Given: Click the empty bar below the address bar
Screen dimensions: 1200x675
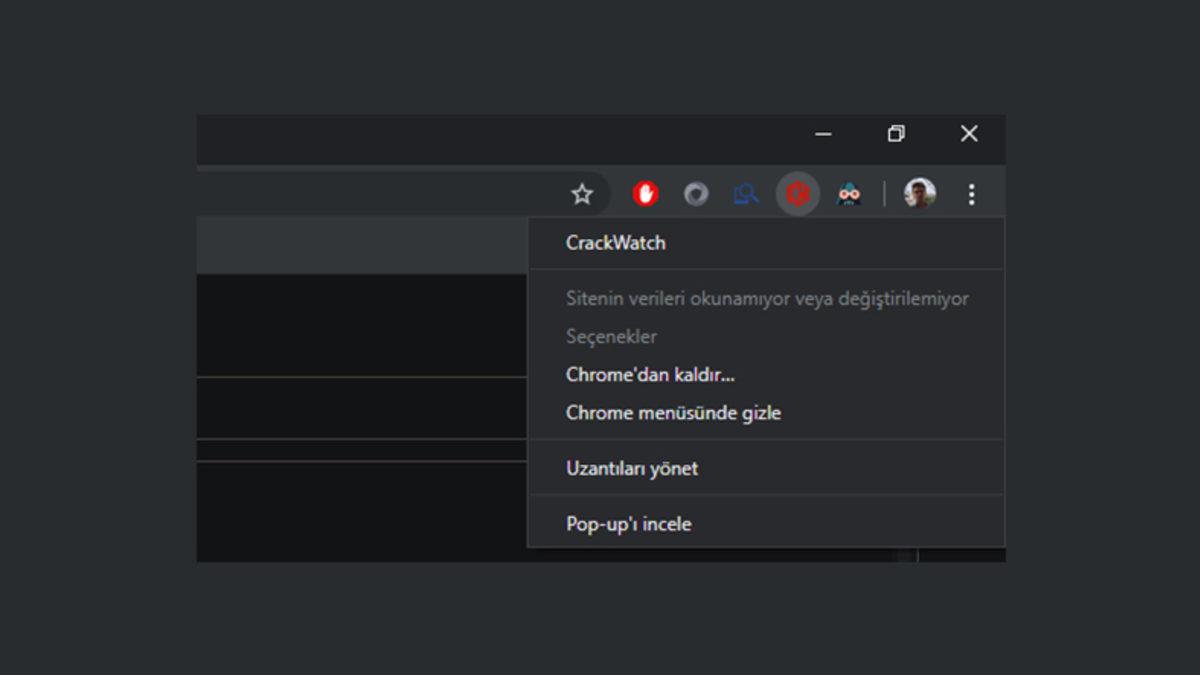Looking at the screenshot, I should 360,245.
